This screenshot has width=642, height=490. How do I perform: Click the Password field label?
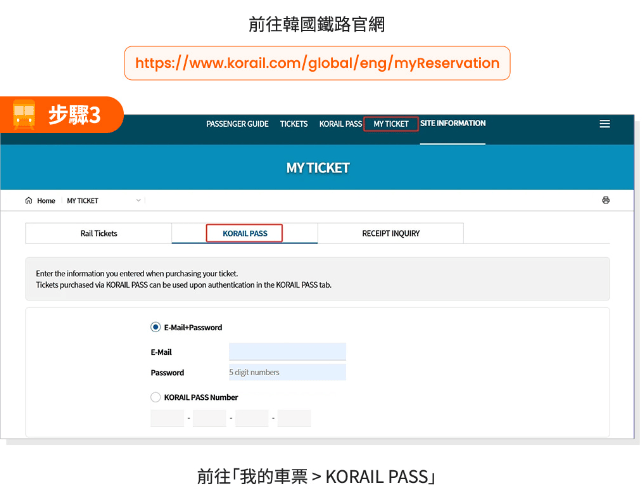[167, 373]
